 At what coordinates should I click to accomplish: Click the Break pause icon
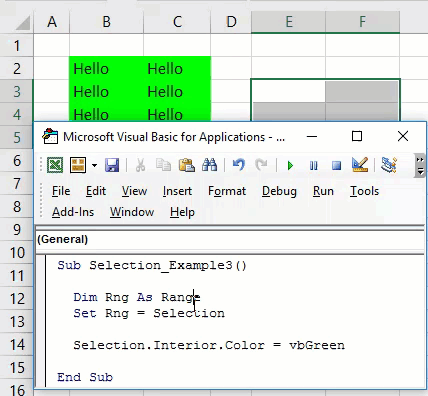(314, 165)
